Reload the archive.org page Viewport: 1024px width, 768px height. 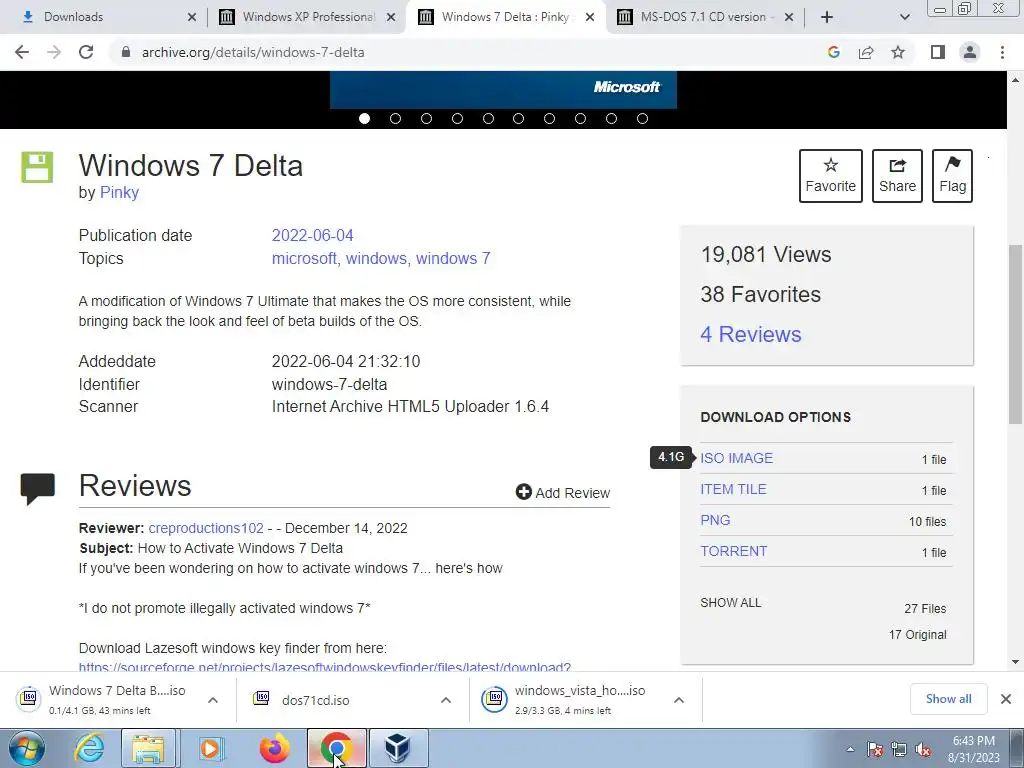86,52
